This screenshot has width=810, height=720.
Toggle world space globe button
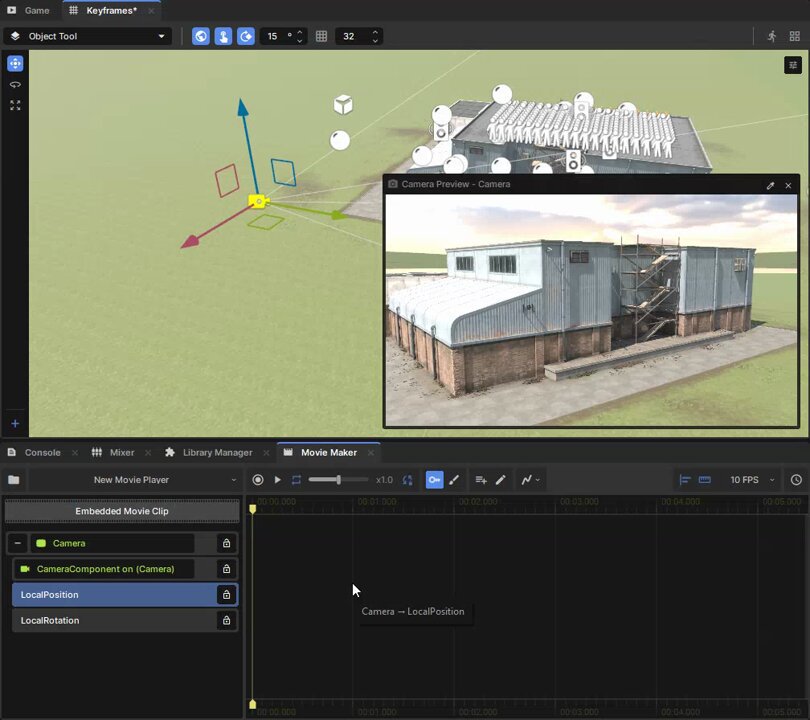coord(201,36)
